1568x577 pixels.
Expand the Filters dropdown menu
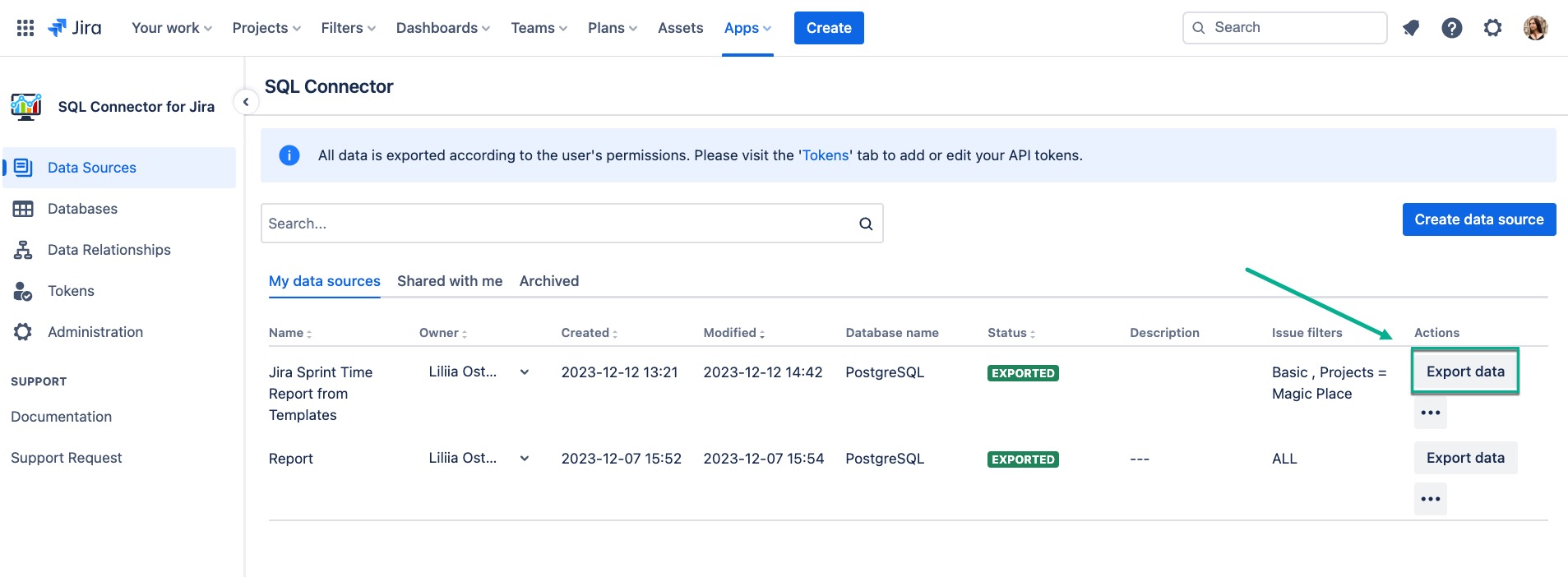coord(348,28)
